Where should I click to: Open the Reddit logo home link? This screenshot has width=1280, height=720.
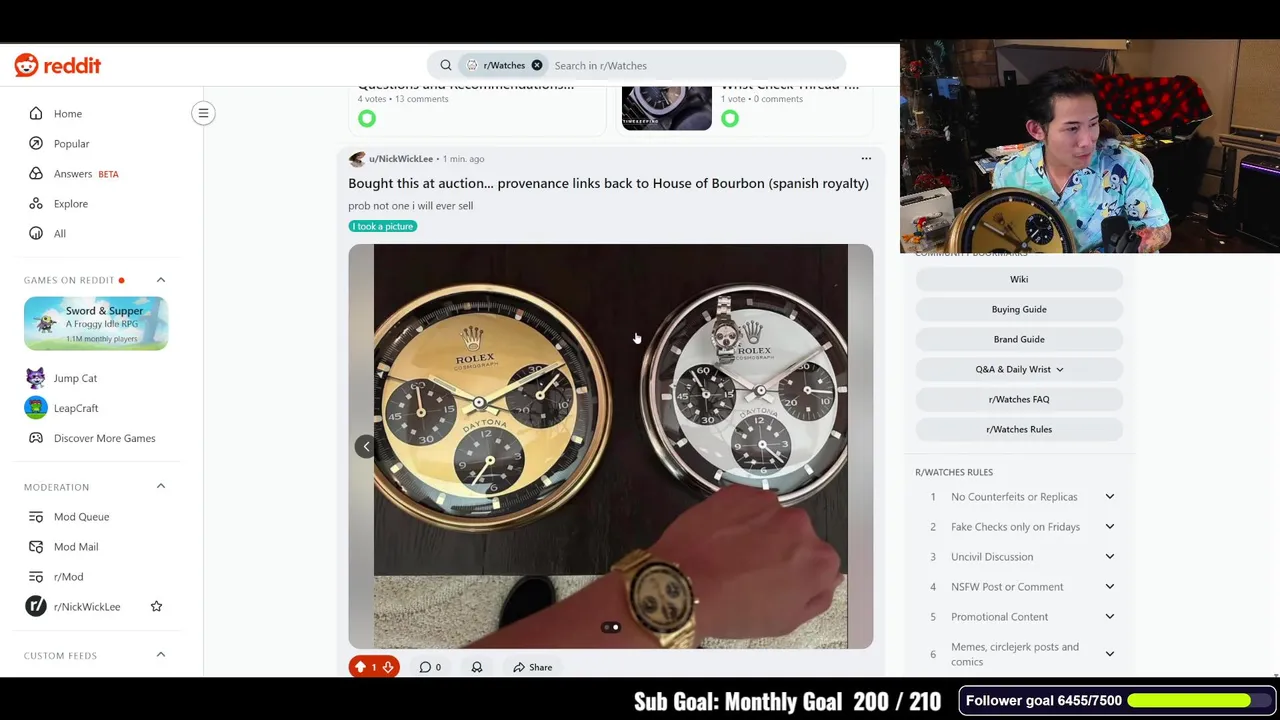point(58,66)
